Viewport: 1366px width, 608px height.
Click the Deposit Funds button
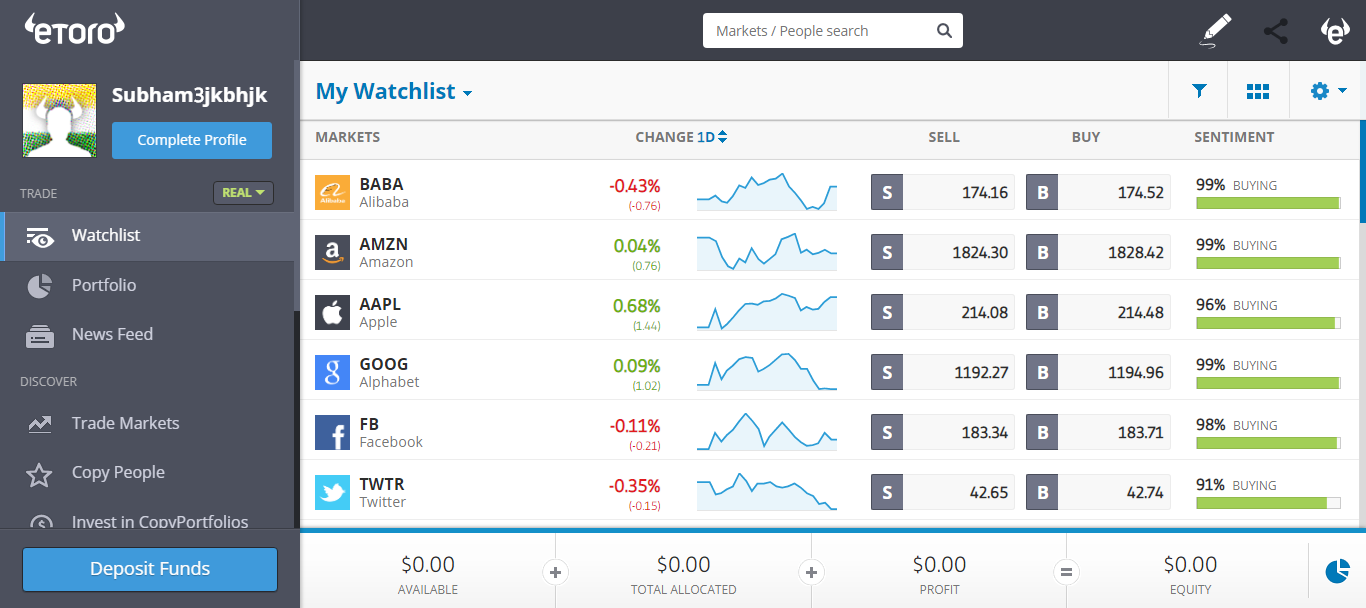150,569
